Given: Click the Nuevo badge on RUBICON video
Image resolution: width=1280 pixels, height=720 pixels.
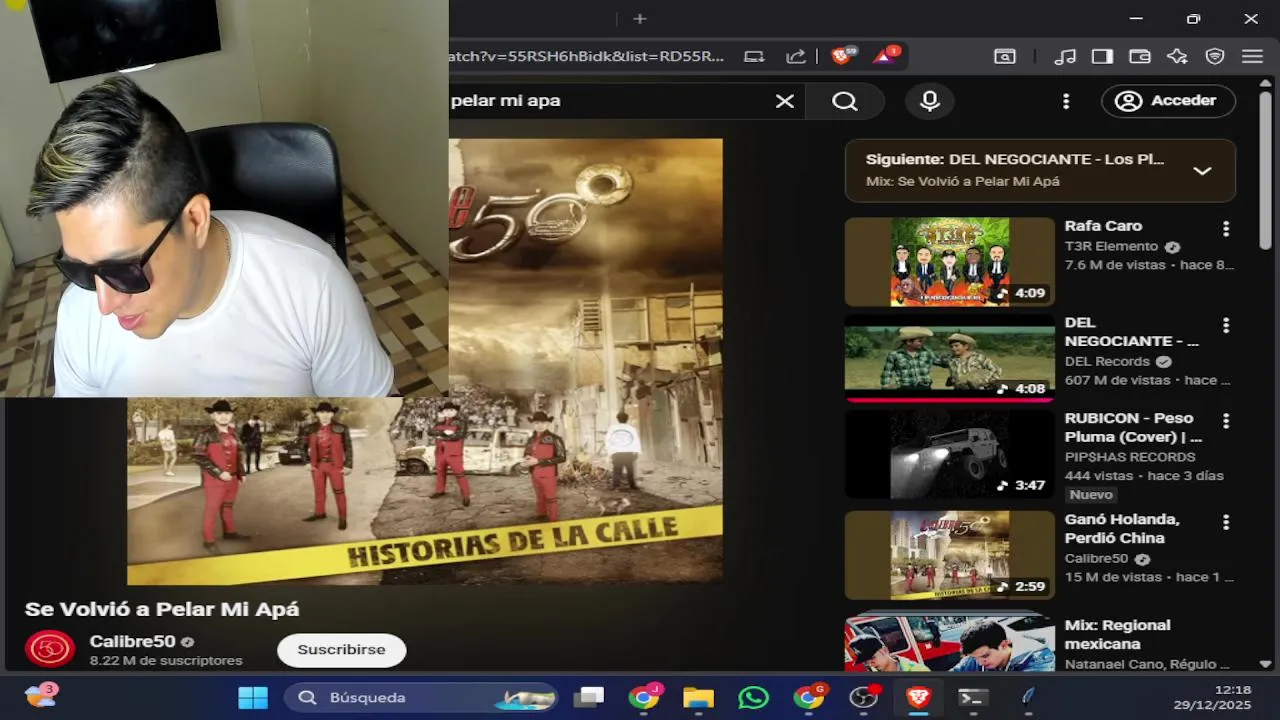Looking at the screenshot, I should 1091,495.
